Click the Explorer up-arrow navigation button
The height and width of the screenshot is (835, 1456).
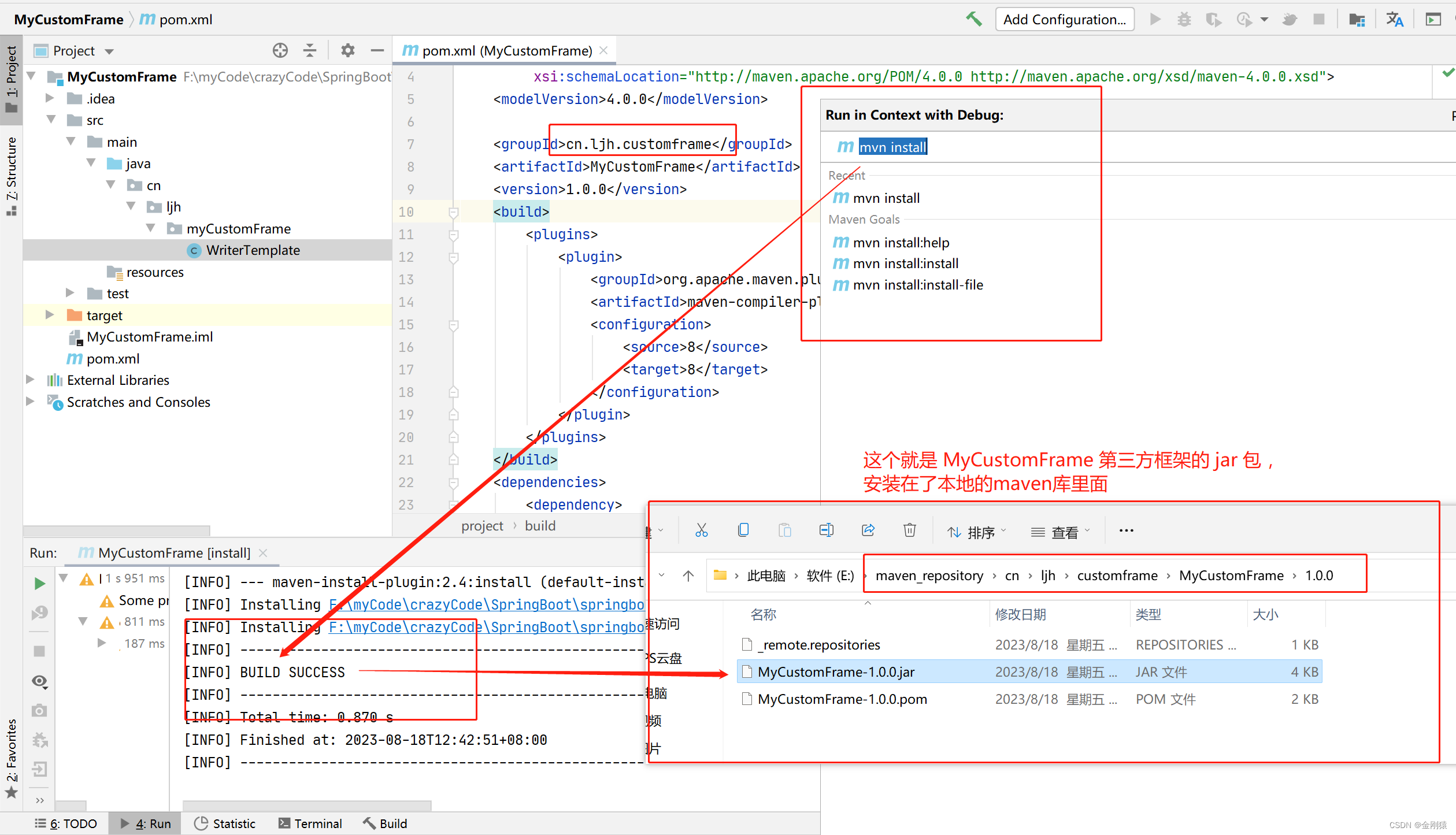click(688, 576)
